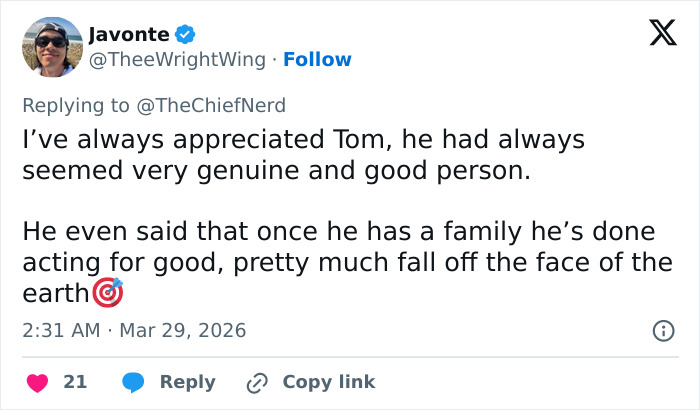
Task: Click the blue reply speech bubble icon
Action: [133, 382]
